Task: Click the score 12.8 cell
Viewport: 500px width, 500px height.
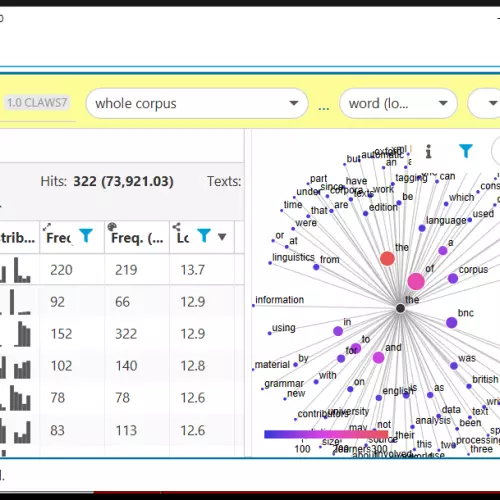Action: pyautogui.click(x=192, y=366)
